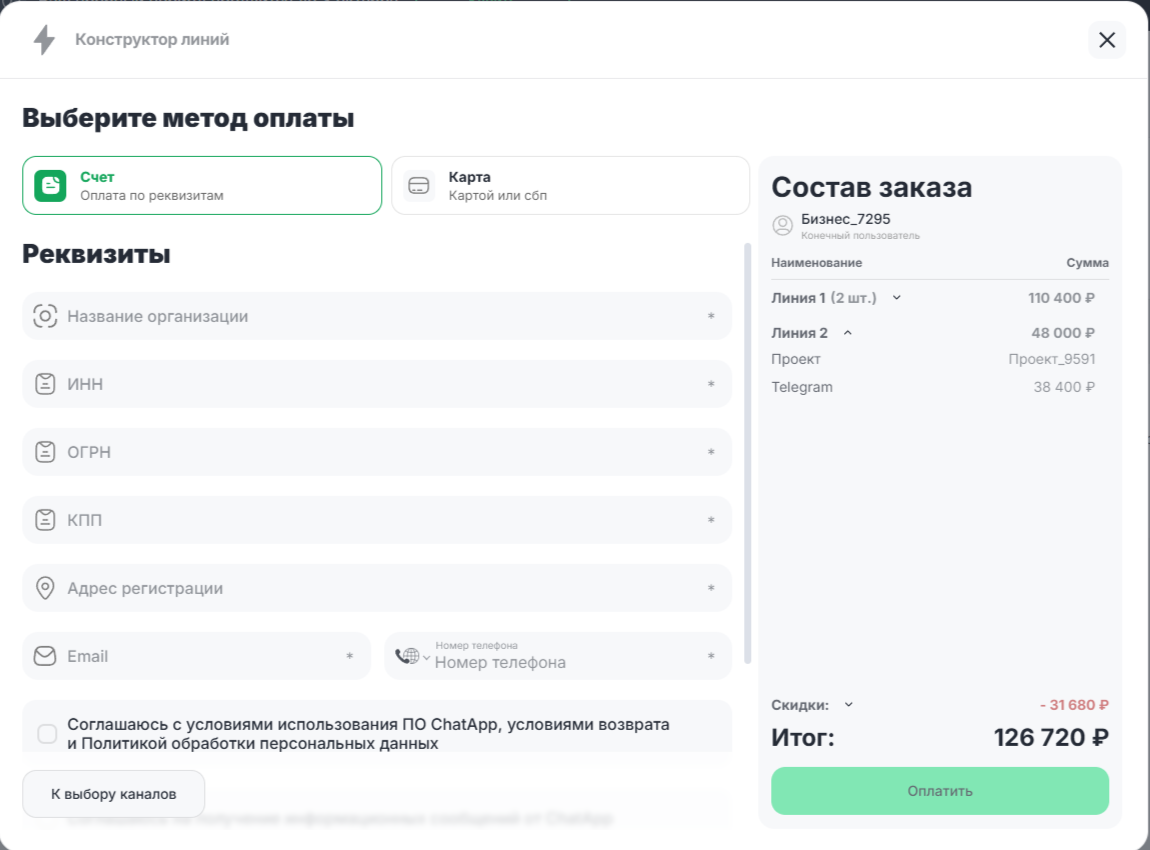1150x850 pixels.
Task: Select Счет payment by requisites option
Action: click(202, 186)
